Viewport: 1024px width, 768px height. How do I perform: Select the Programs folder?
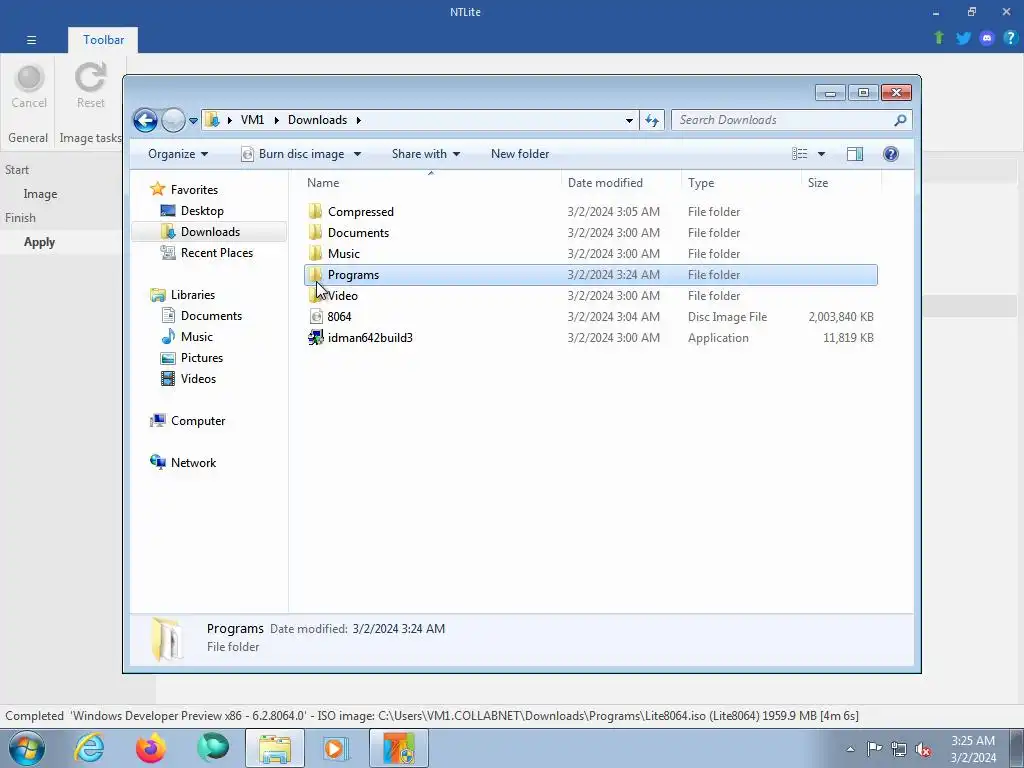[591, 275]
